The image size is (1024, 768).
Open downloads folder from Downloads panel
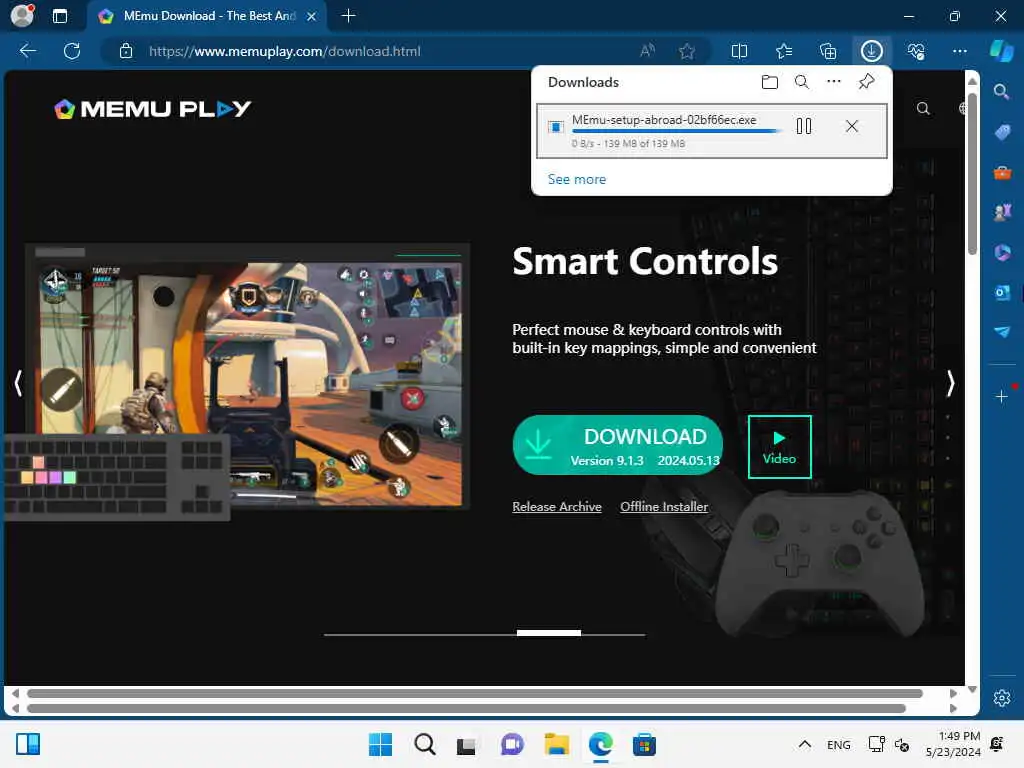769,82
